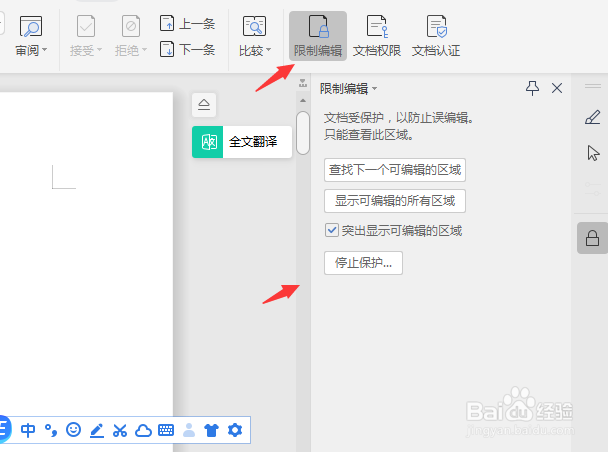Click the 全文翻译 full-text translate button
The image size is (608, 452).
[x=242, y=142]
